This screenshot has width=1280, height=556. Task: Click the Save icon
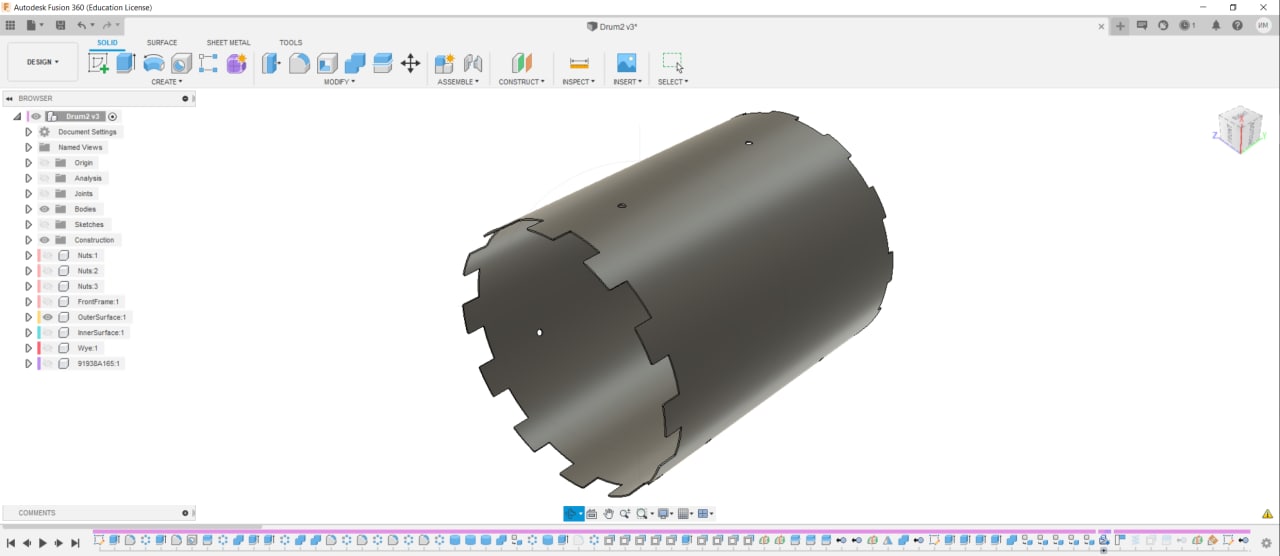click(61, 25)
